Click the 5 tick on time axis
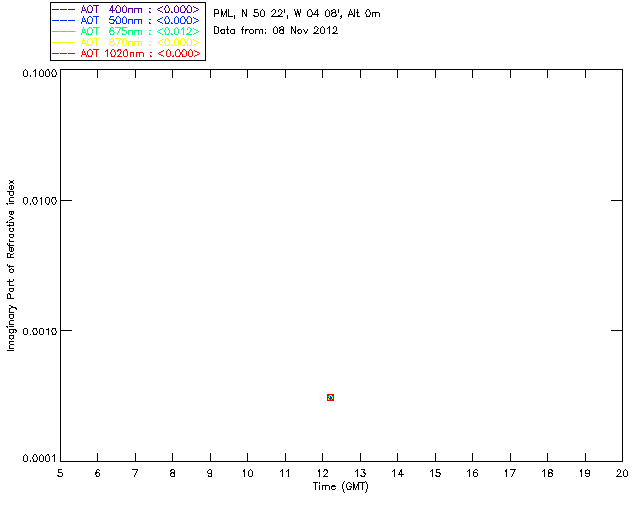Screen dimensions: 640x512 (x=60, y=473)
